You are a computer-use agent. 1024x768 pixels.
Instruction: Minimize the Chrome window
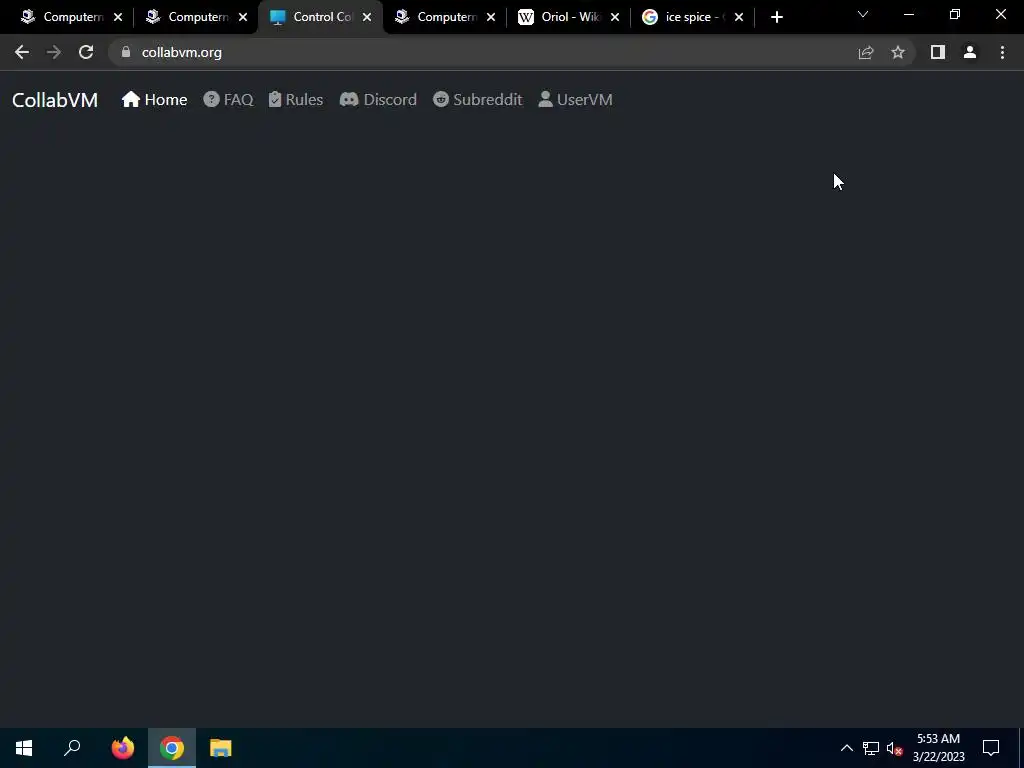click(x=908, y=14)
